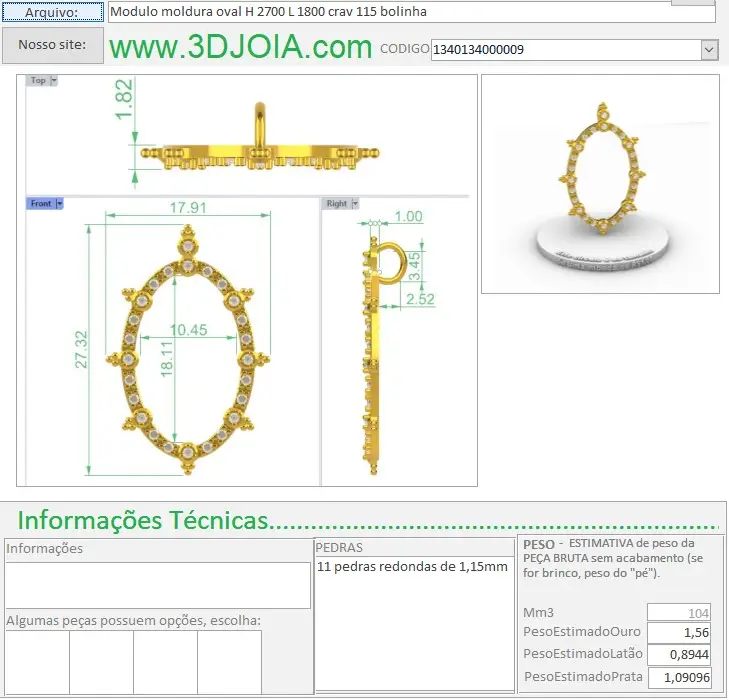Viewport: 729px width, 700px height.
Task: Click the rendered pendant preview thumbnail
Action: [600, 184]
